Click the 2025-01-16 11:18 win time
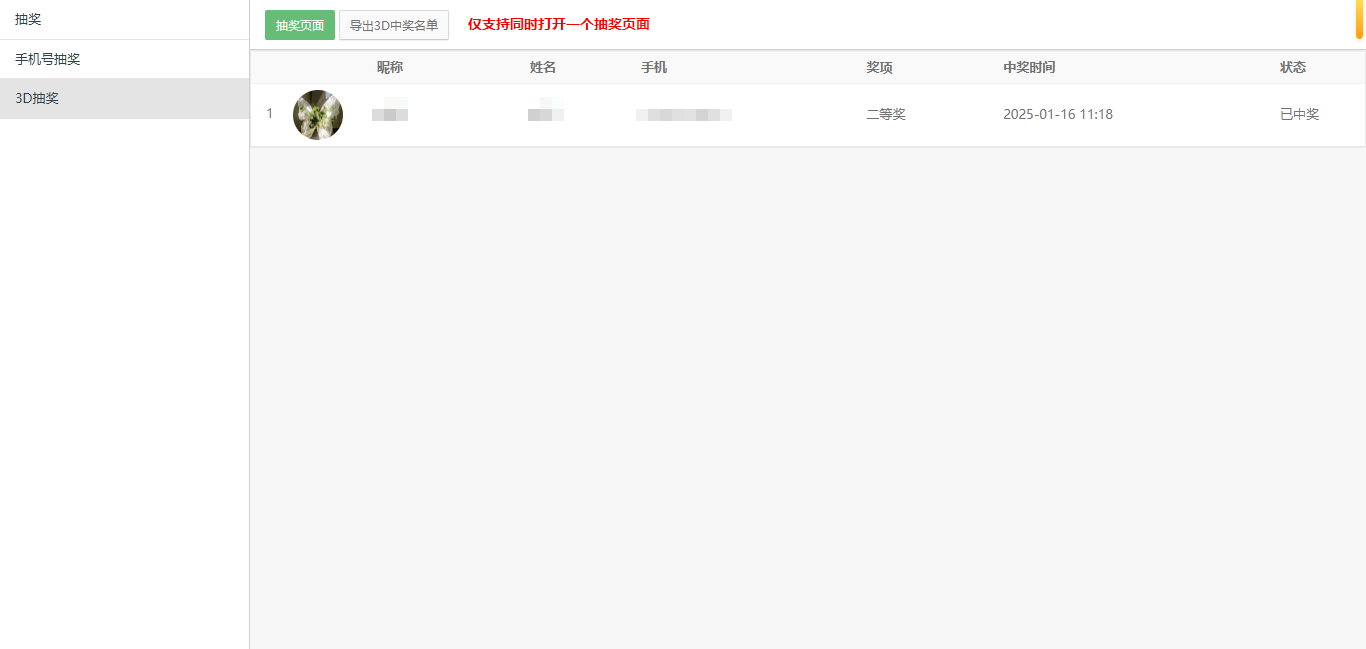 coord(1058,114)
